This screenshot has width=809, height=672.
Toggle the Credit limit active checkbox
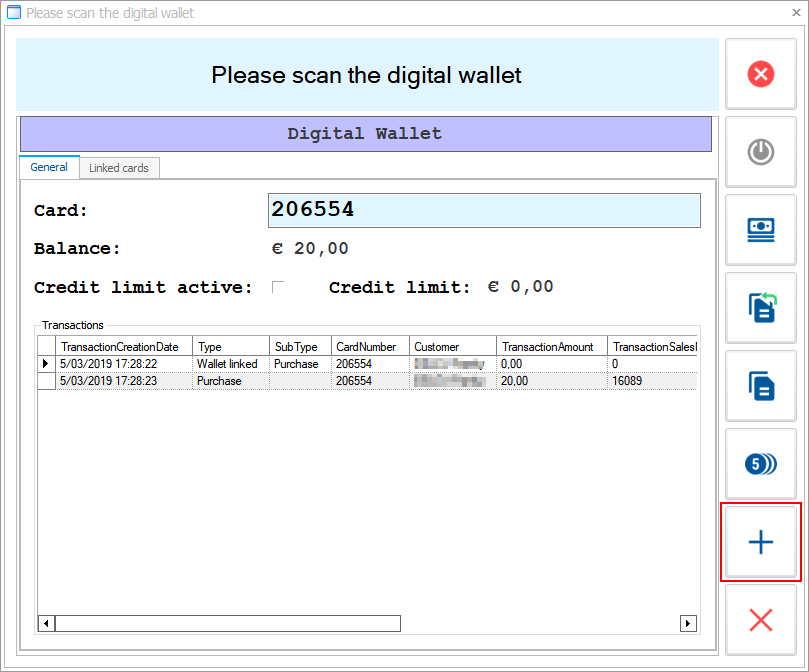pyautogui.click(x=278, y=287)
